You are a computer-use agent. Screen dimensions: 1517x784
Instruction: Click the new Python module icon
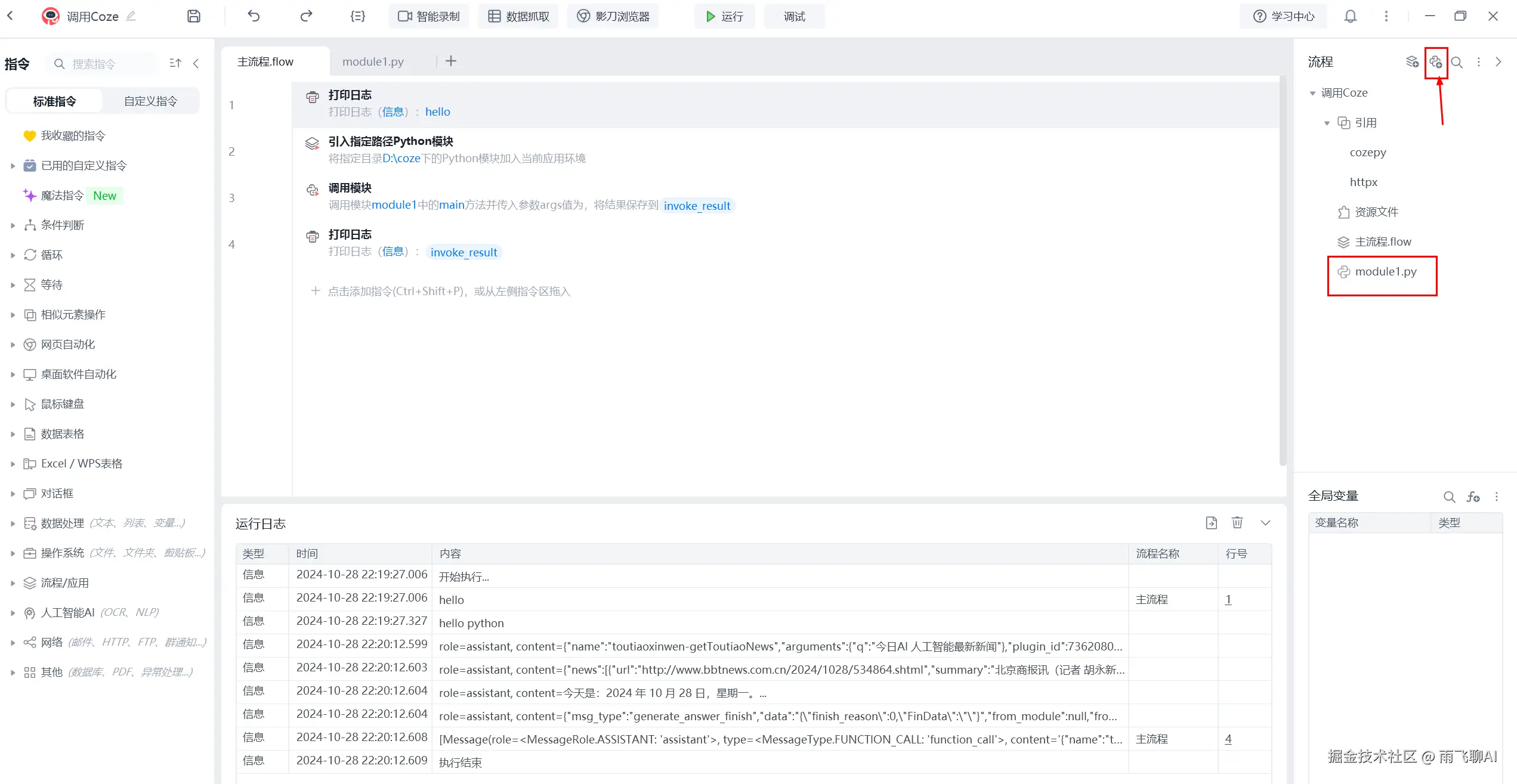pos(1435,62)
